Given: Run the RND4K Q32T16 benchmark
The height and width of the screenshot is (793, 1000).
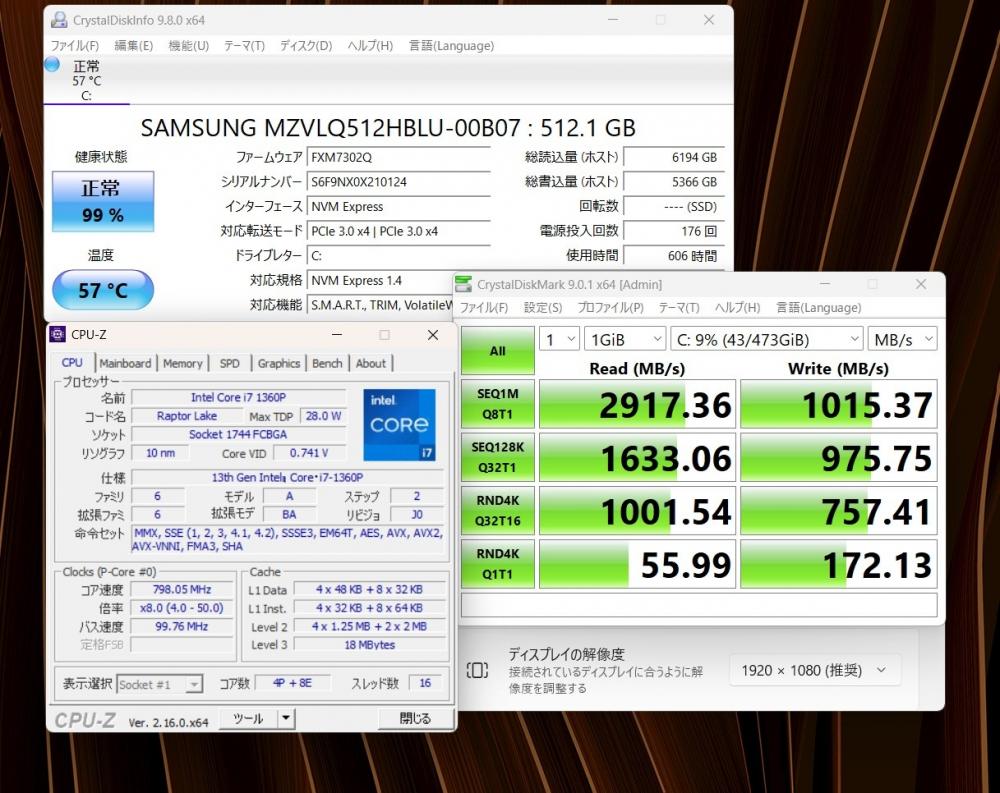Looking at the screenshot, I should coord(497,510).
